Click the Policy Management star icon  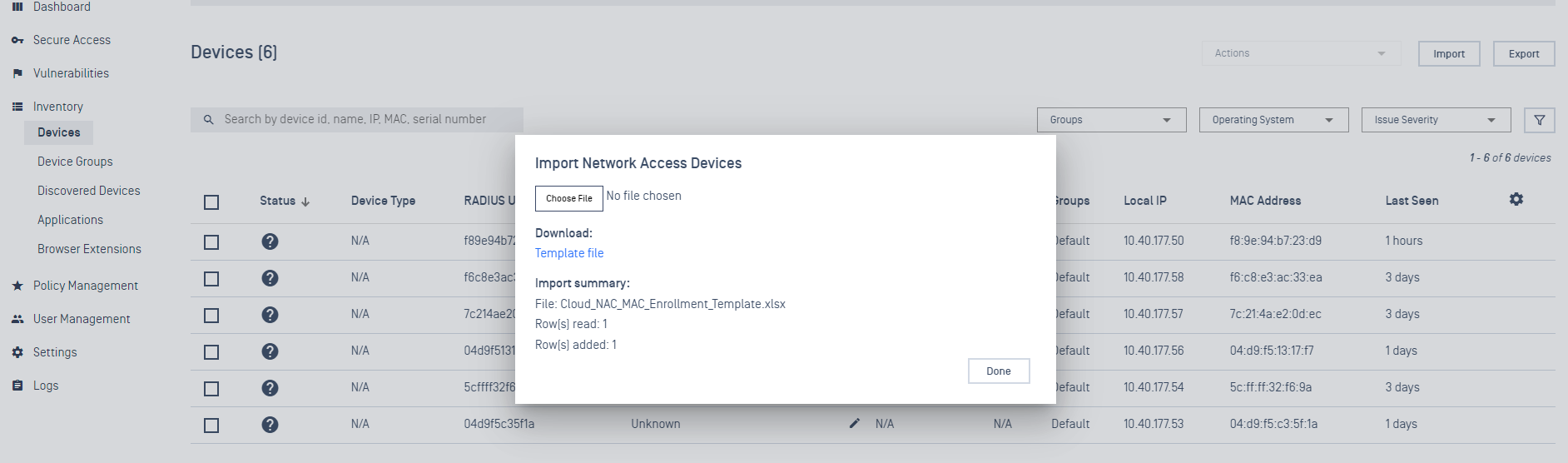point(17,286)
